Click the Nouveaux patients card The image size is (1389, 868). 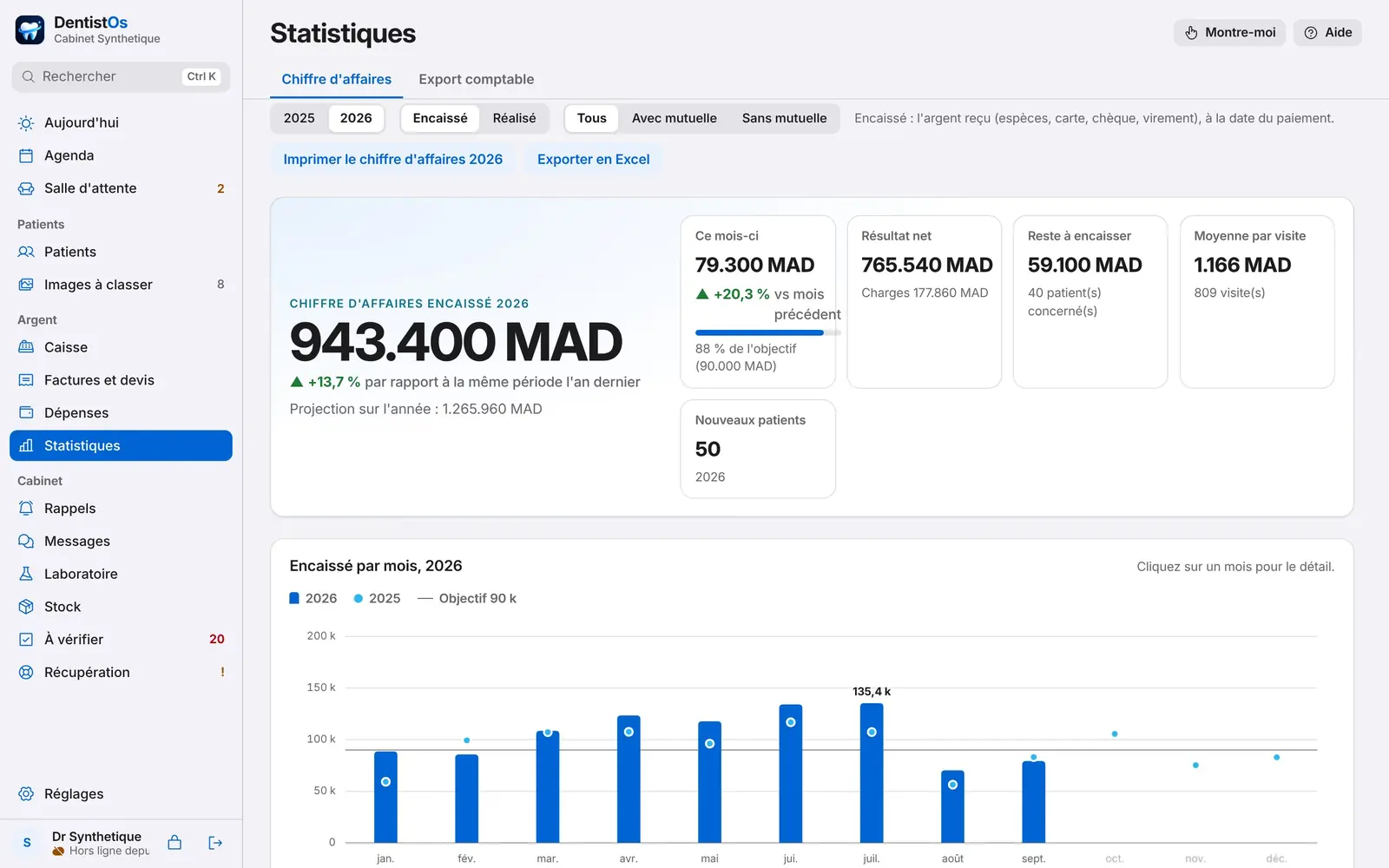point(758,449)
